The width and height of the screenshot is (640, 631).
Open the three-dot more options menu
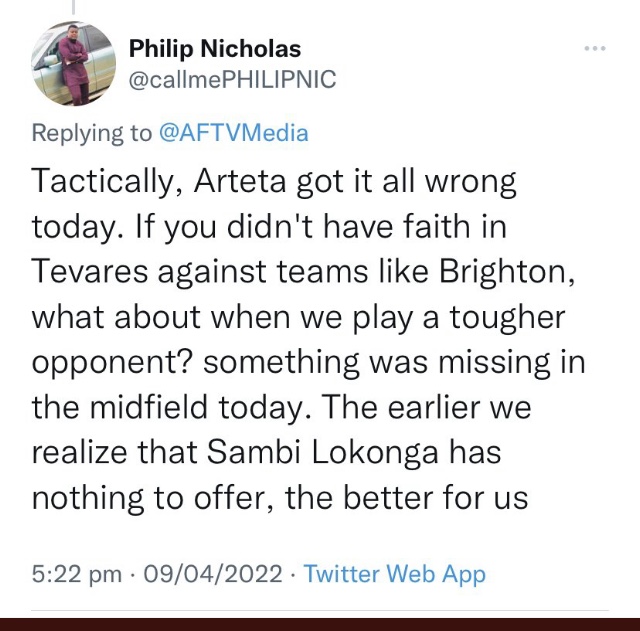coord(595,49)
